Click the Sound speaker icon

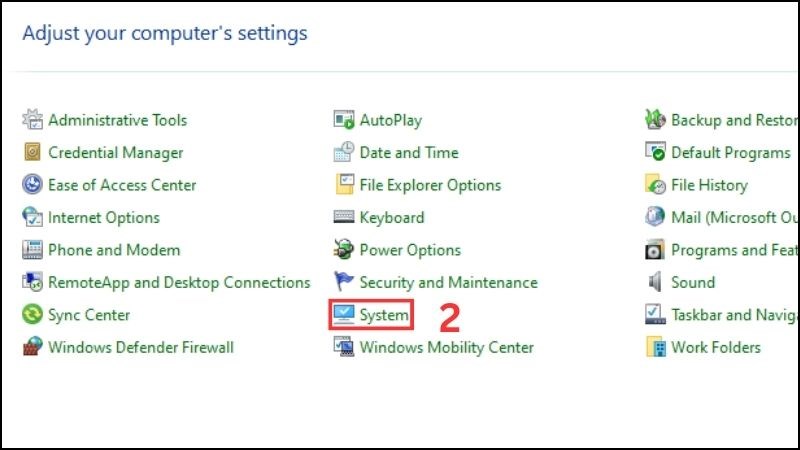tap(655, 282)
